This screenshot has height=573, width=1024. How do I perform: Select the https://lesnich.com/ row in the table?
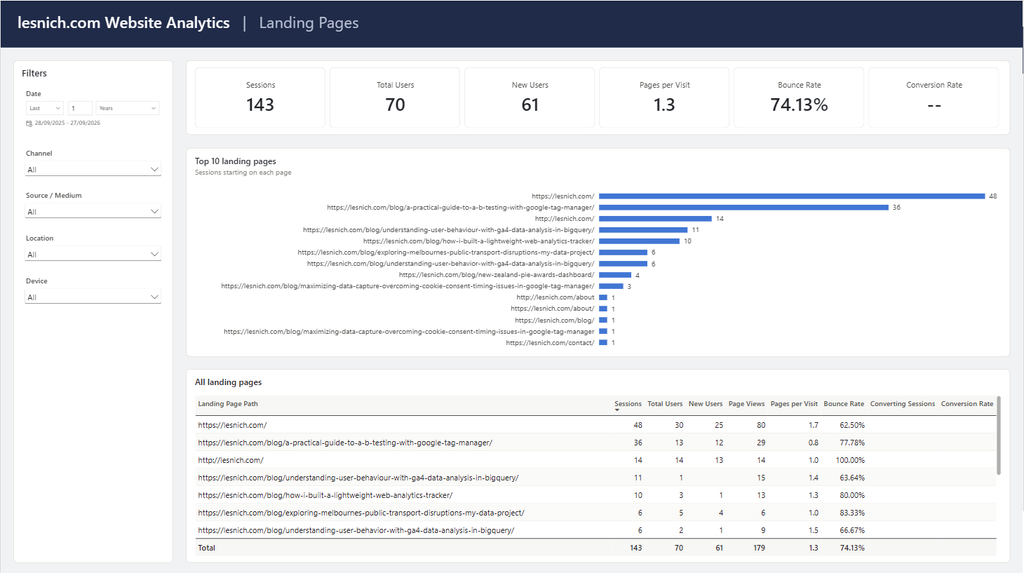[596, 425]
